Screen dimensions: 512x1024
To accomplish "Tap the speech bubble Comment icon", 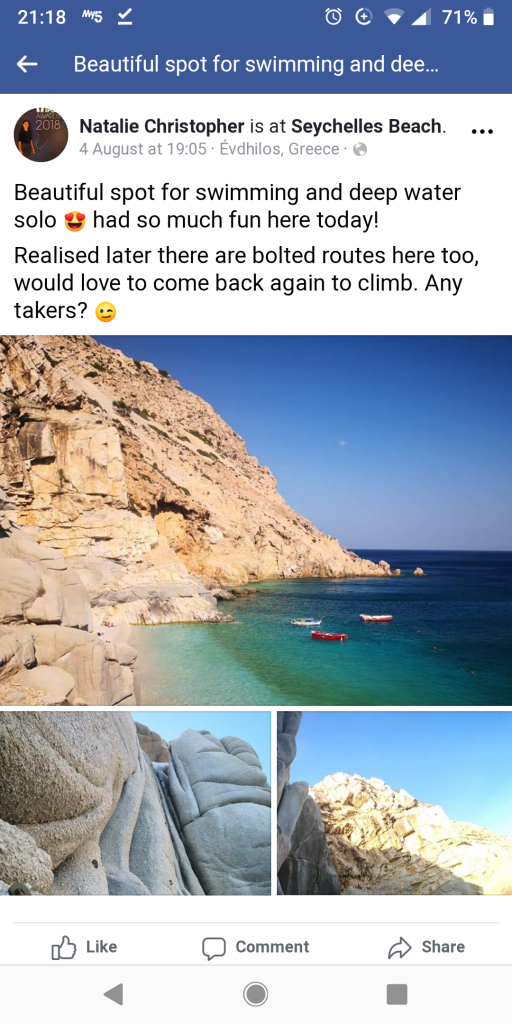I will [x=214, y=948].
